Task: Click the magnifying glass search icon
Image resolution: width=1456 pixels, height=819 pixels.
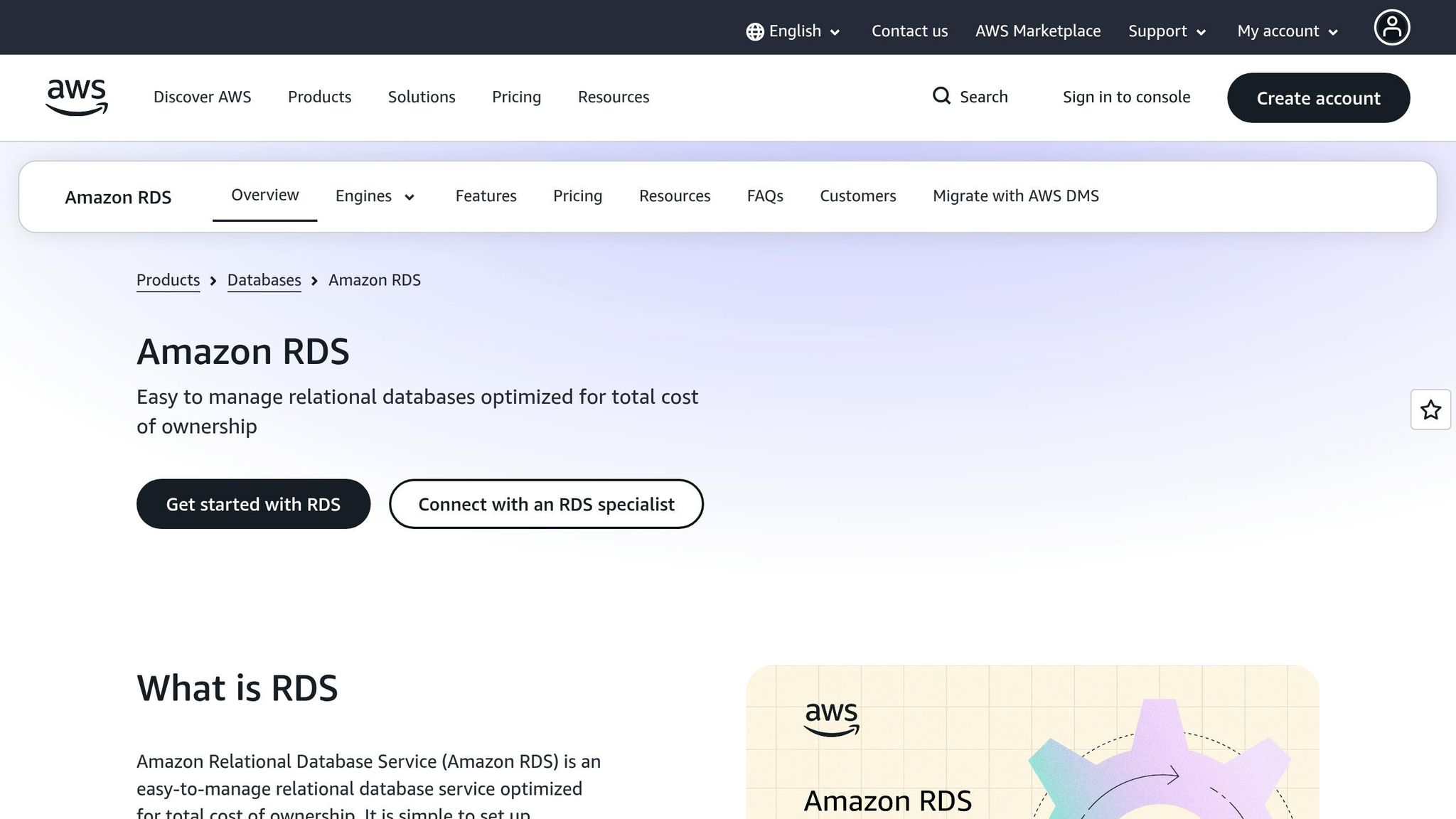Action: 941,96
